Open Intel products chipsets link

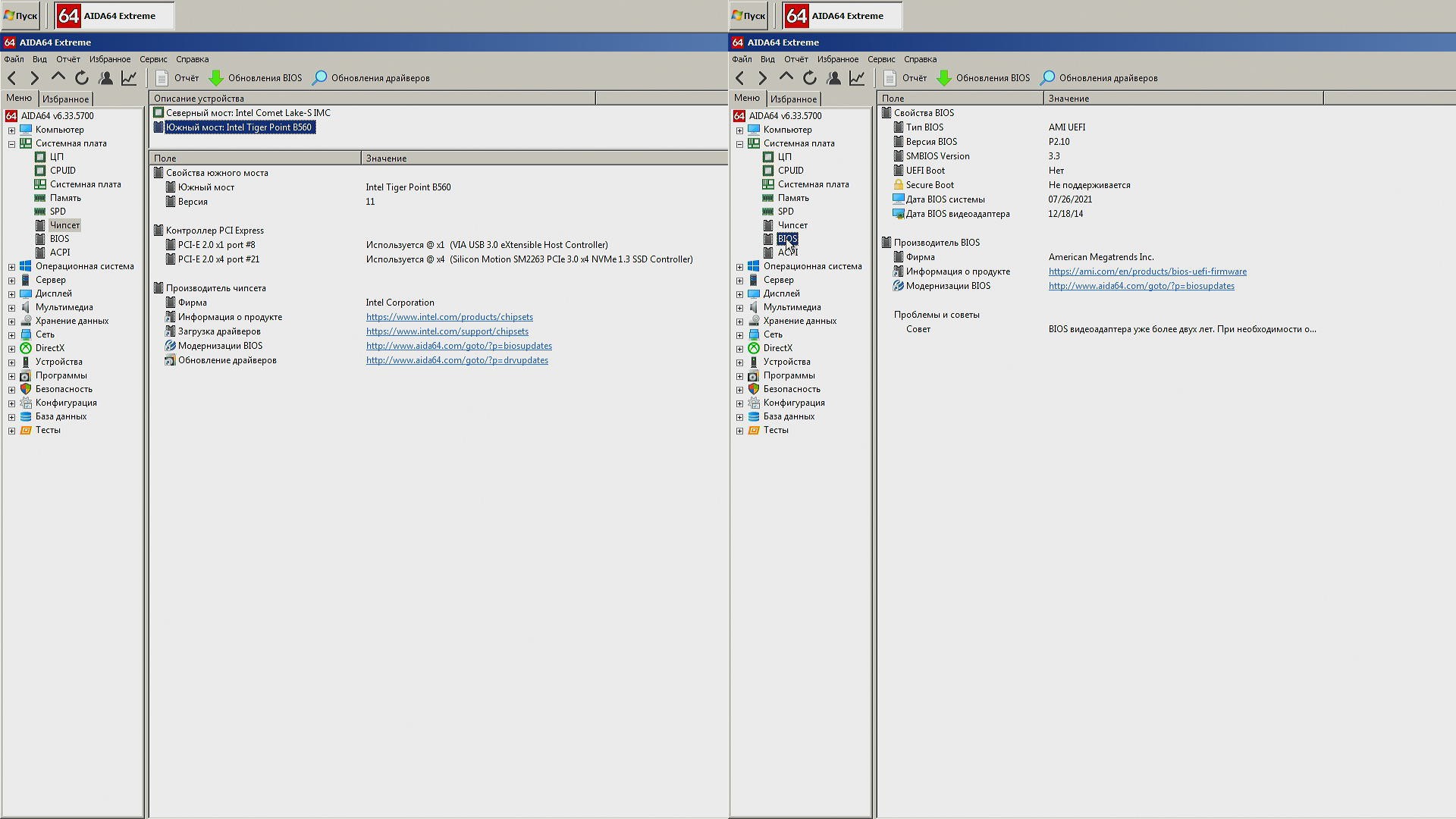coord(449,317)
